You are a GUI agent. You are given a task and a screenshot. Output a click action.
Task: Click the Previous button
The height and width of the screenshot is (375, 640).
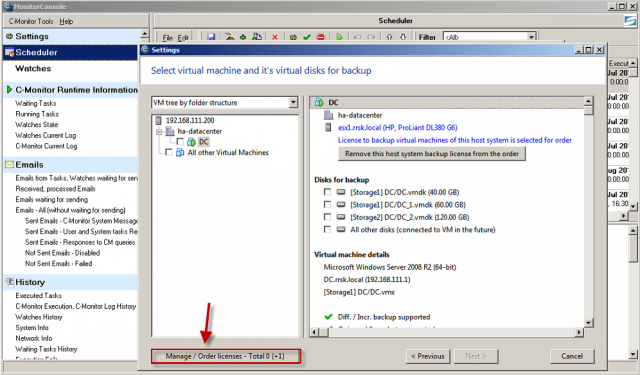(428, 356)
